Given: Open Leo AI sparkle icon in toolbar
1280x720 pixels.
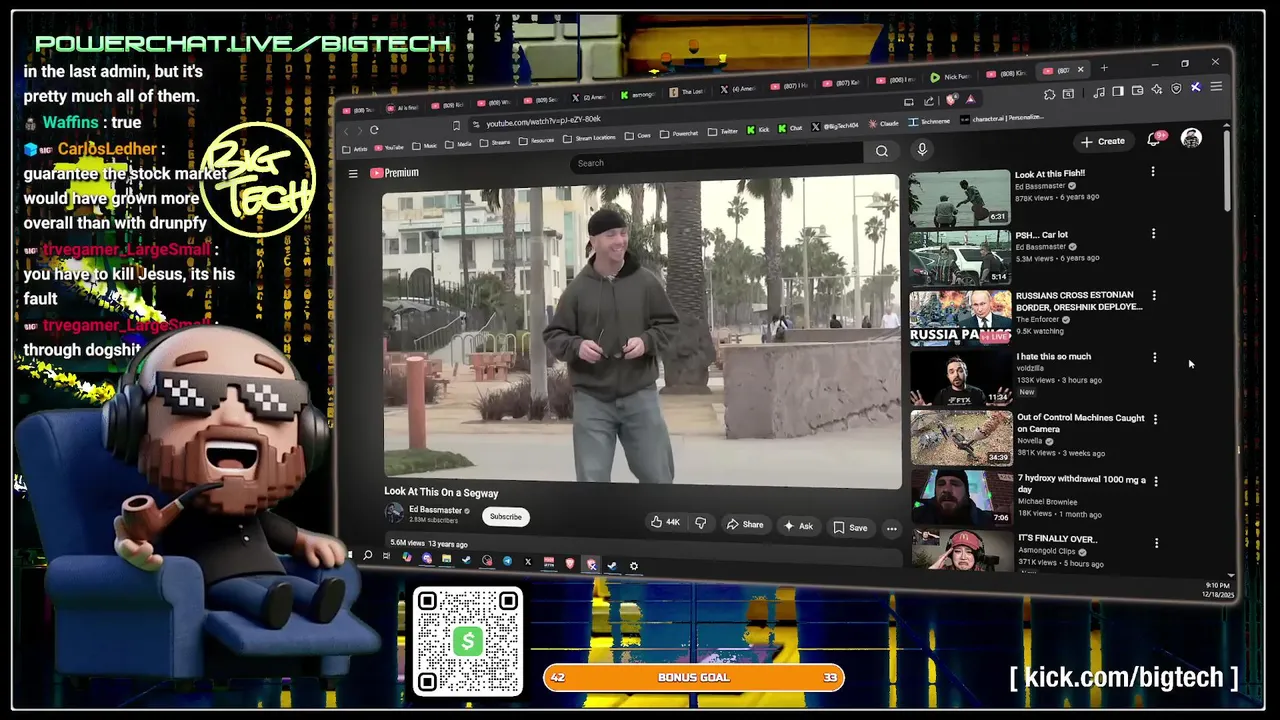Looking at the screenshot, I should [1157, 89].
